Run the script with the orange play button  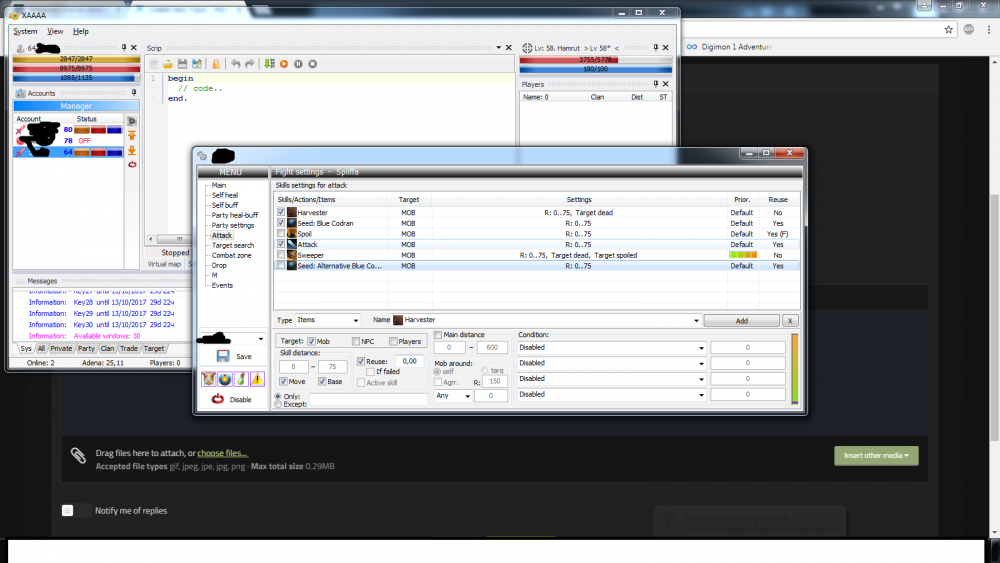284,64
